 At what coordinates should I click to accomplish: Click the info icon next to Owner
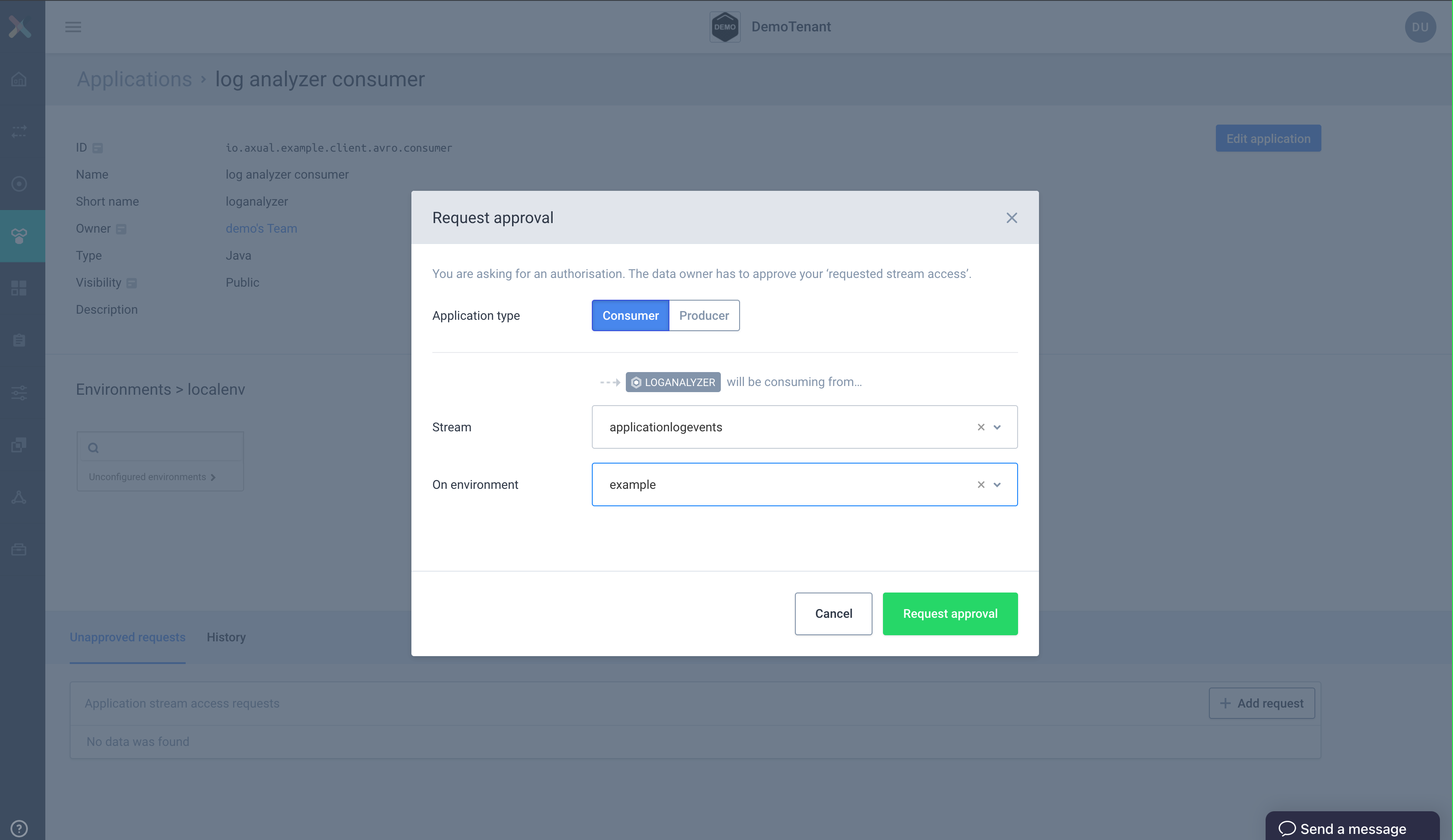point(121,229)
